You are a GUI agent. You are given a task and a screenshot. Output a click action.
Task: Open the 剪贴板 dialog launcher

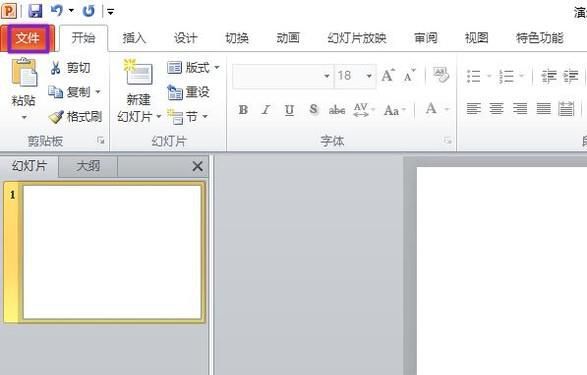[100, 140]
